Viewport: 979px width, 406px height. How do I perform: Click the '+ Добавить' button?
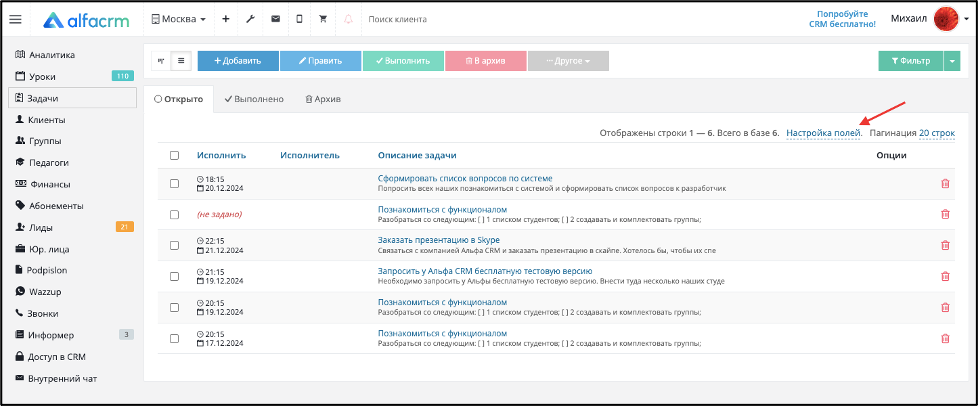click(x=238, y=61)
